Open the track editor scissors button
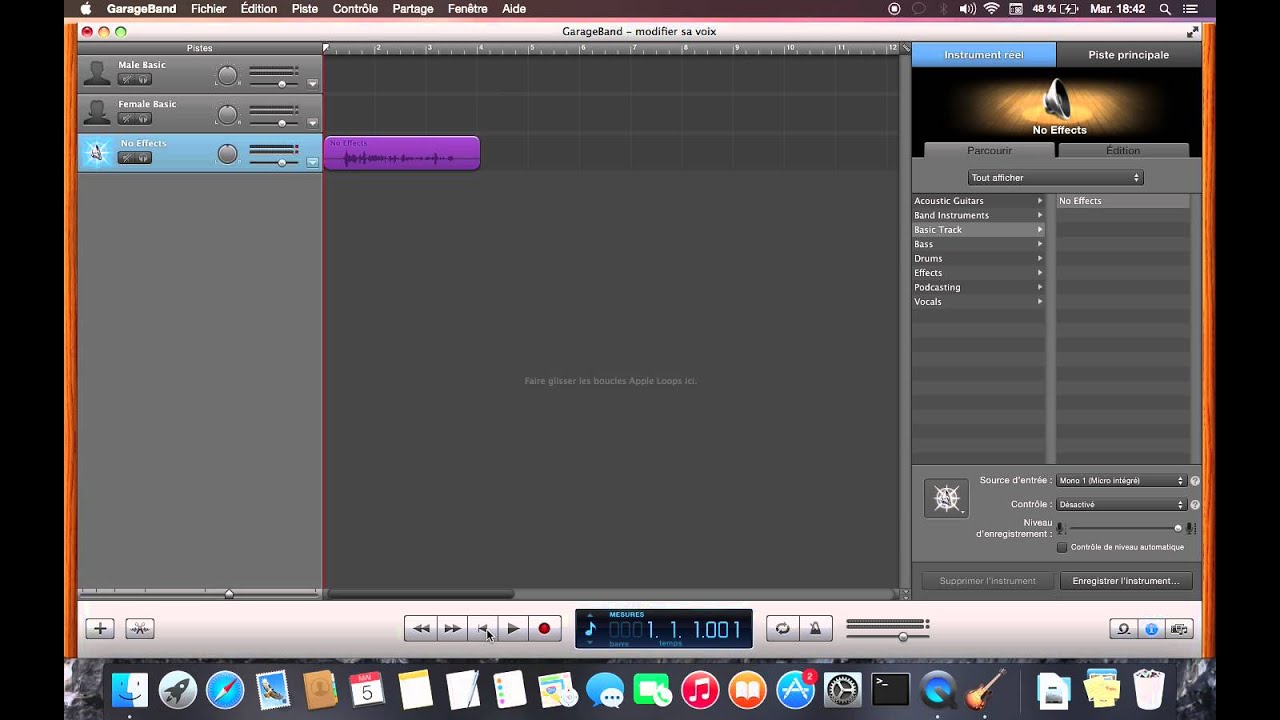The height and width of the screenshot is (720, 1280). [139, 629]
